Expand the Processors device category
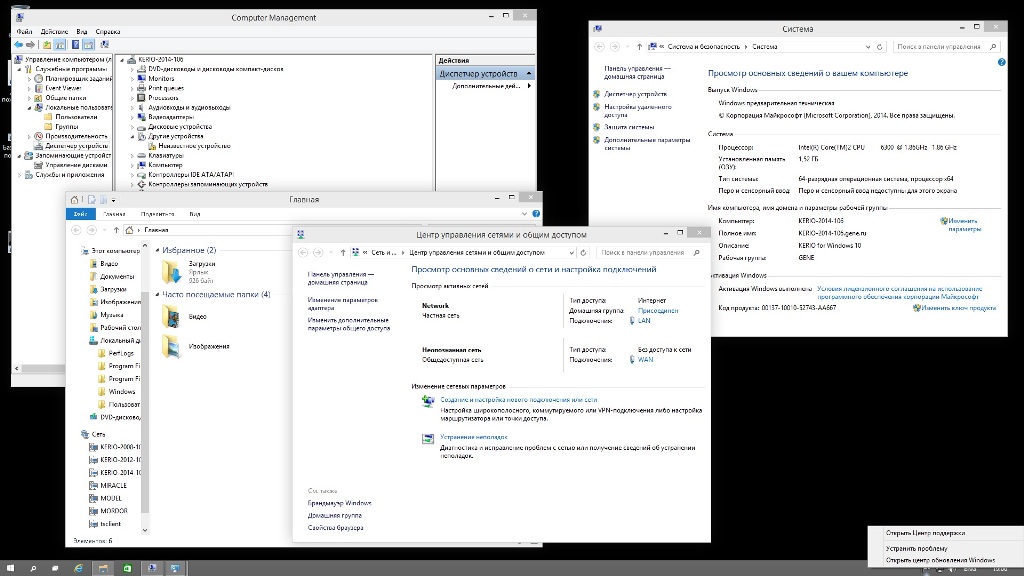Viewport: 1024px width, 576px height. (132, 98)
